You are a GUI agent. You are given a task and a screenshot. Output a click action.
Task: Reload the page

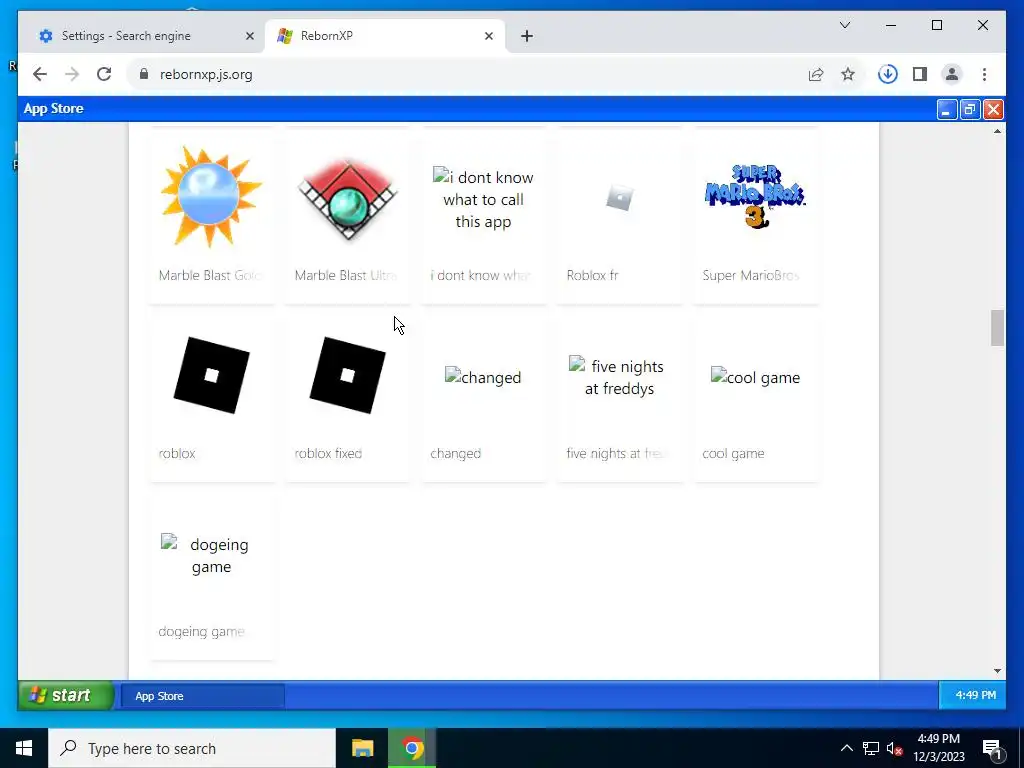104,74
